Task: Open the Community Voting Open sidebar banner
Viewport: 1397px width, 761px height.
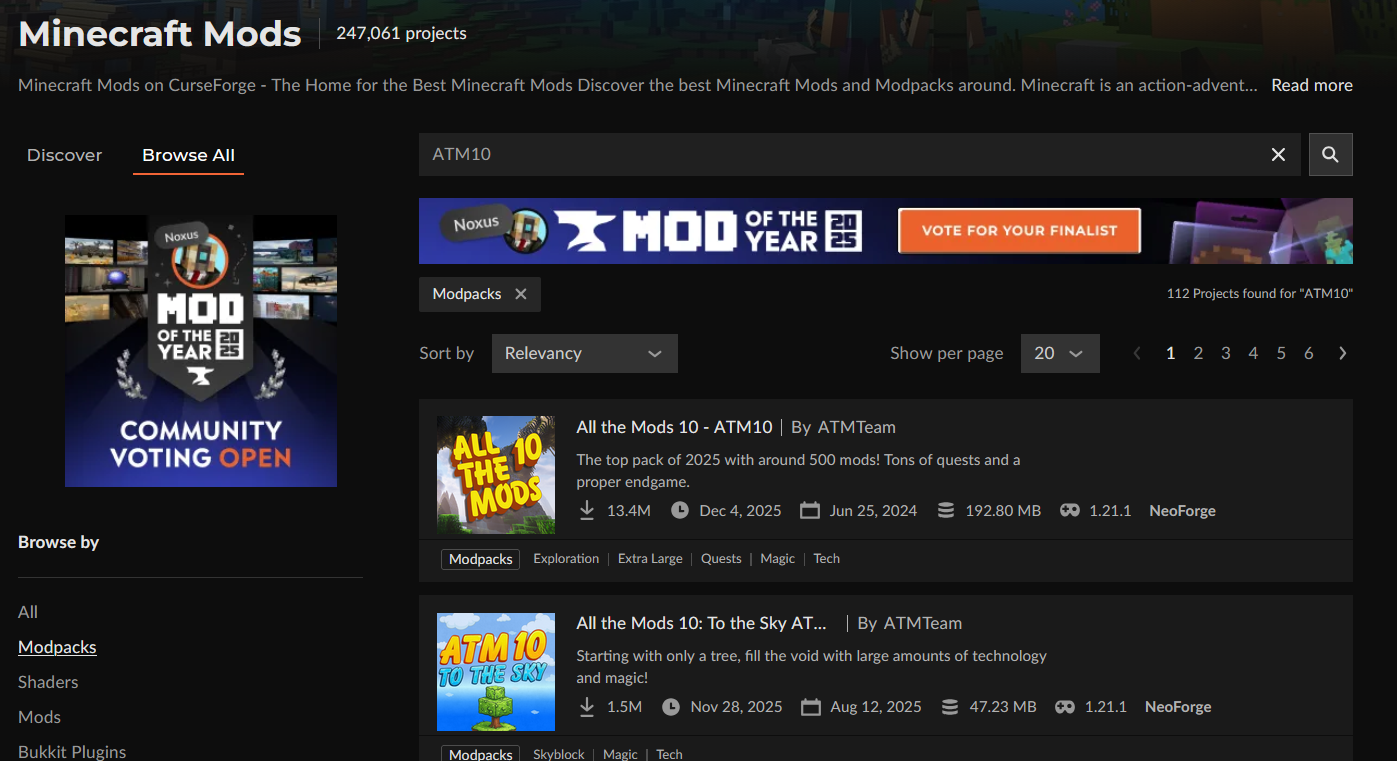Action: point(201,351)
